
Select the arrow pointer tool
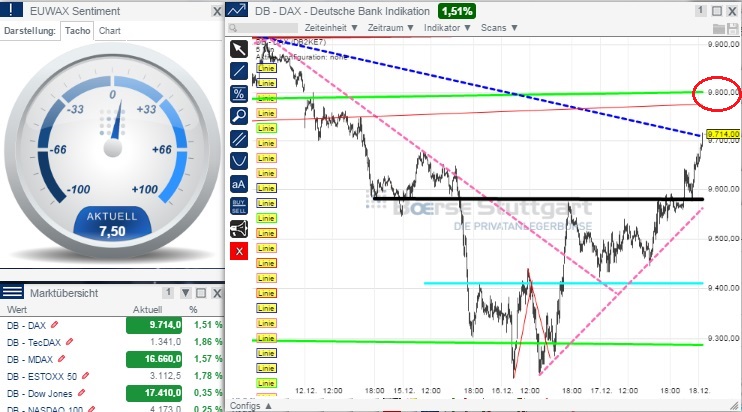coord(239,49)
